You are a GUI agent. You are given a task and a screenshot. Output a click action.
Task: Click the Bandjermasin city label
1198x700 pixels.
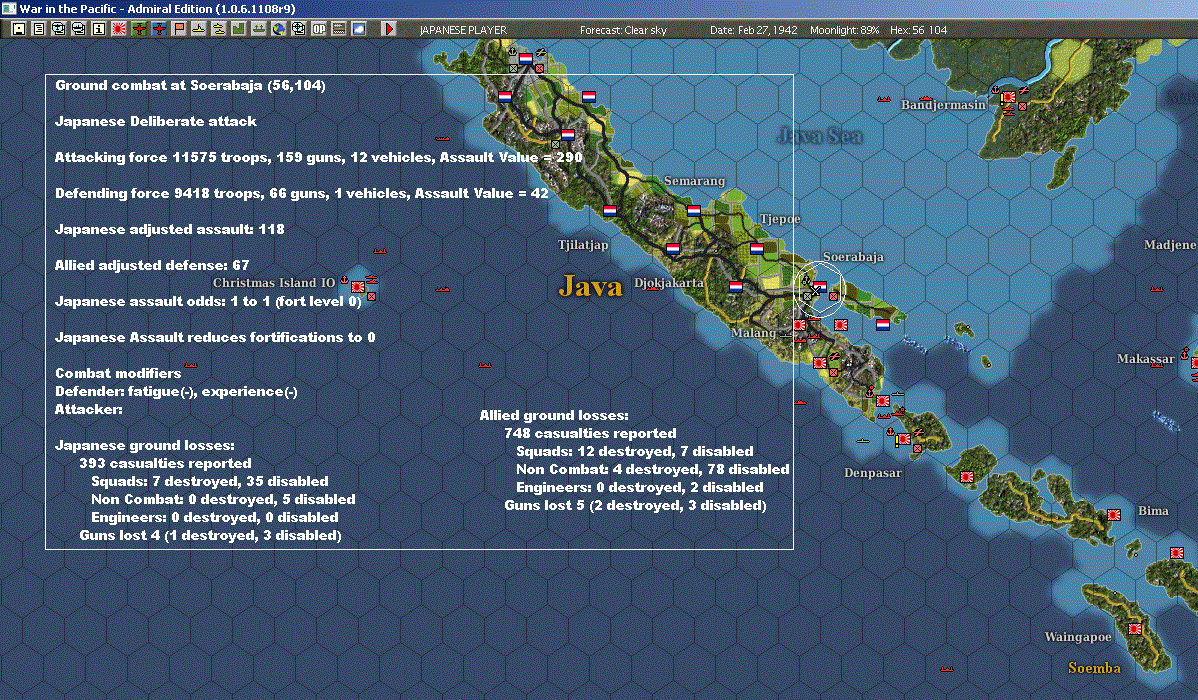(943, 105)
